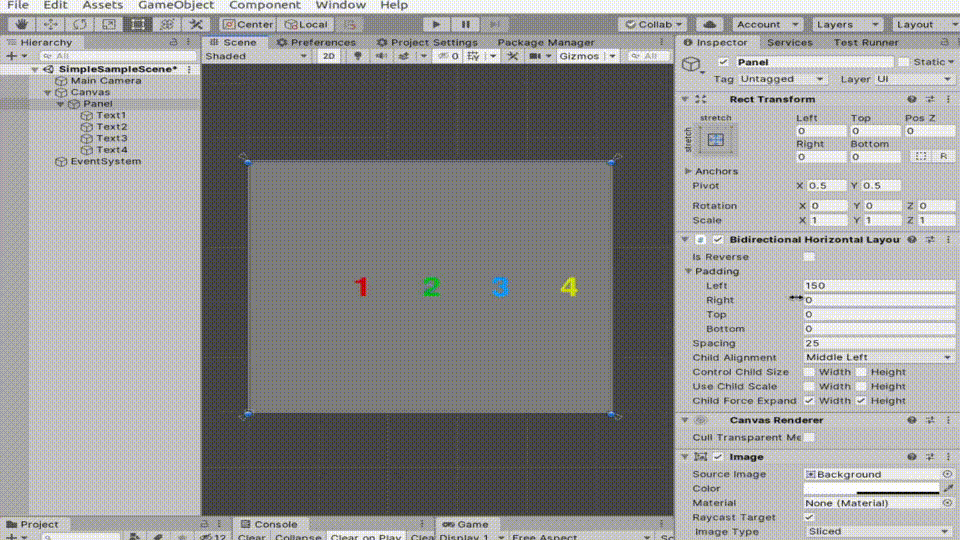Select the Hand tool
Screen dimensions: 960x540
21,24
